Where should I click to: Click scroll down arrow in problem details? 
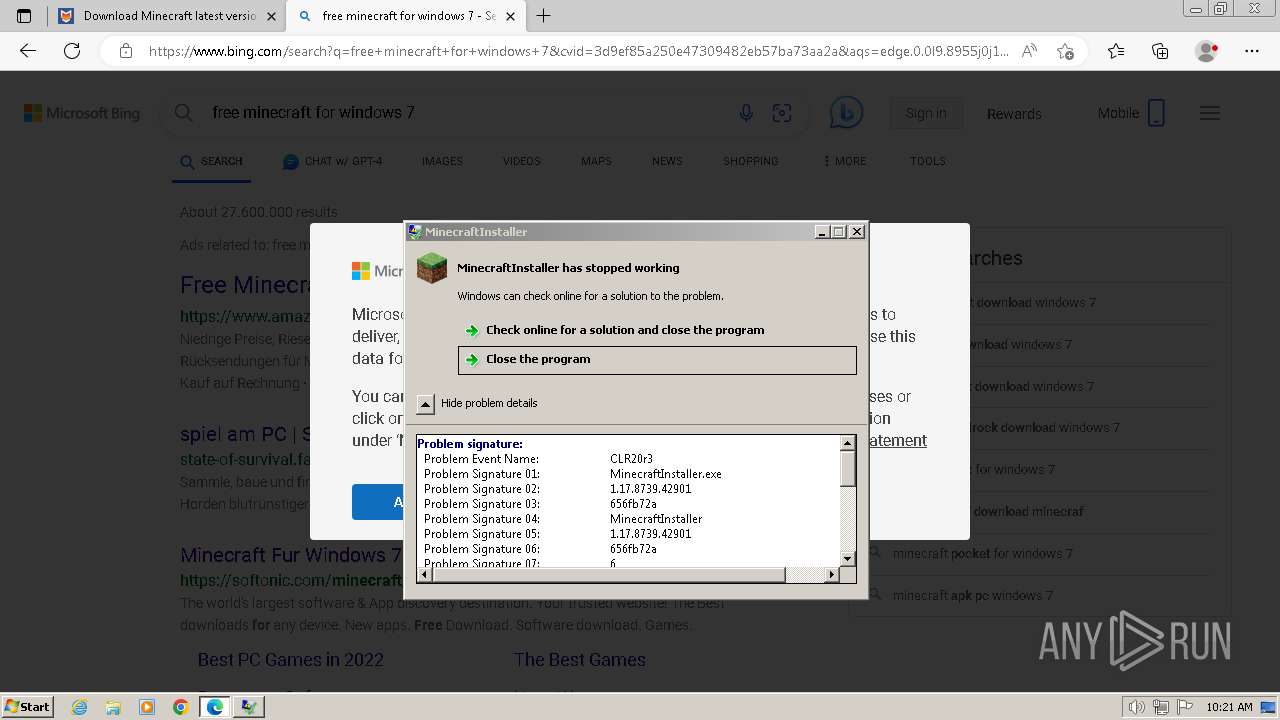pos(847,559)
